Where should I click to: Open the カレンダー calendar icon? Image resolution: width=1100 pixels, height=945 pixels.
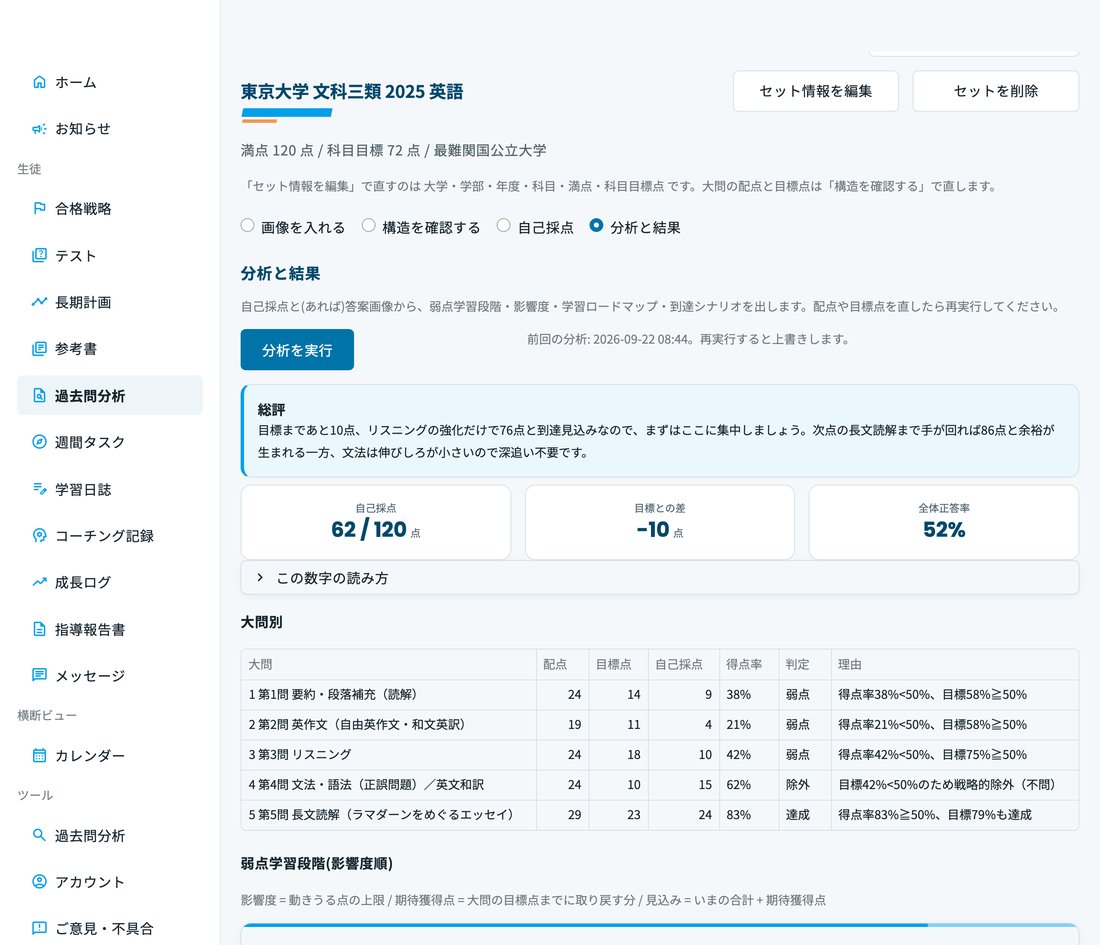(x=39, y=756)
